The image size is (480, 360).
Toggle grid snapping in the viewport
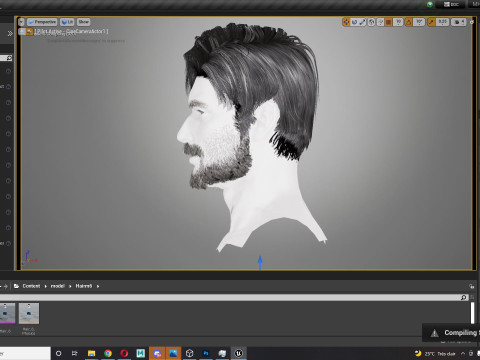point(389,22)
